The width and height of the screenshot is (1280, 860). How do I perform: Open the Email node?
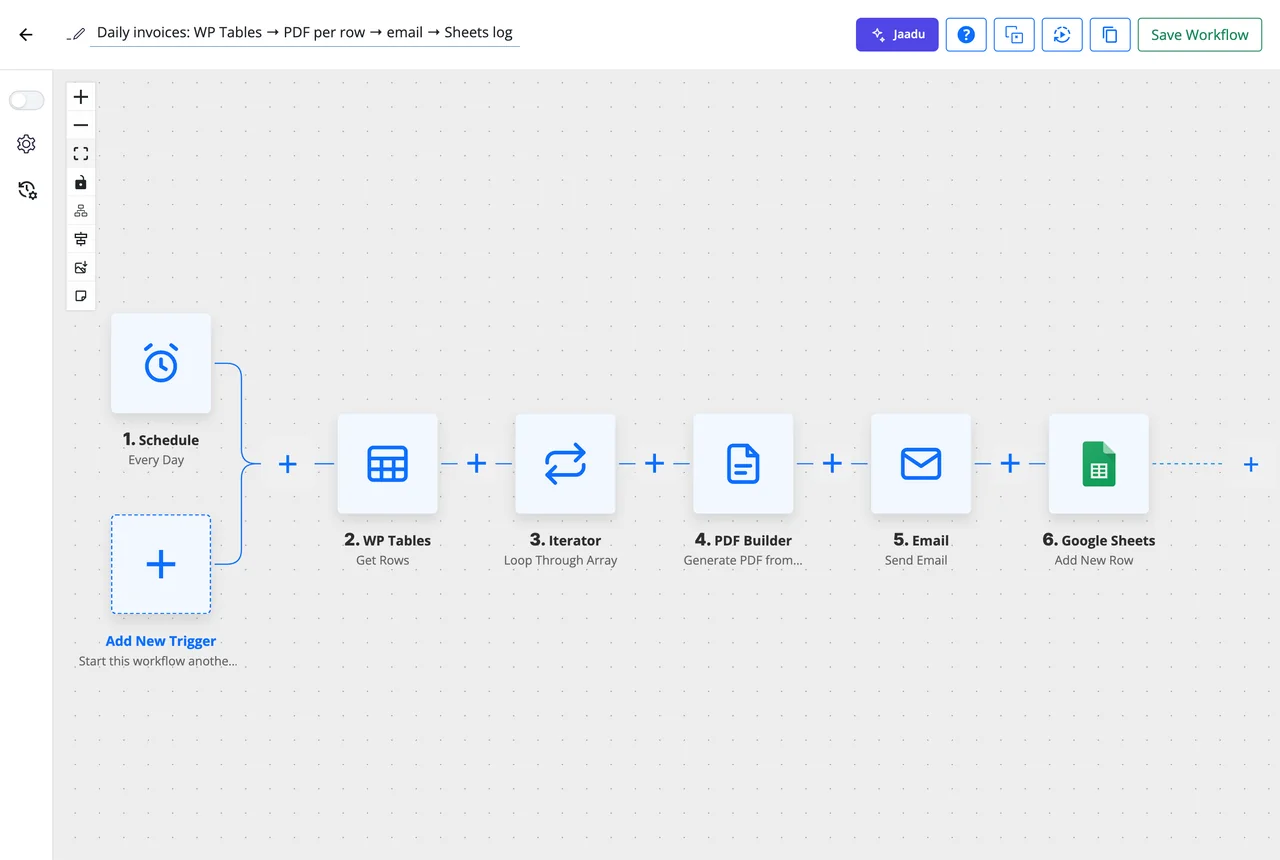[921, 464]
